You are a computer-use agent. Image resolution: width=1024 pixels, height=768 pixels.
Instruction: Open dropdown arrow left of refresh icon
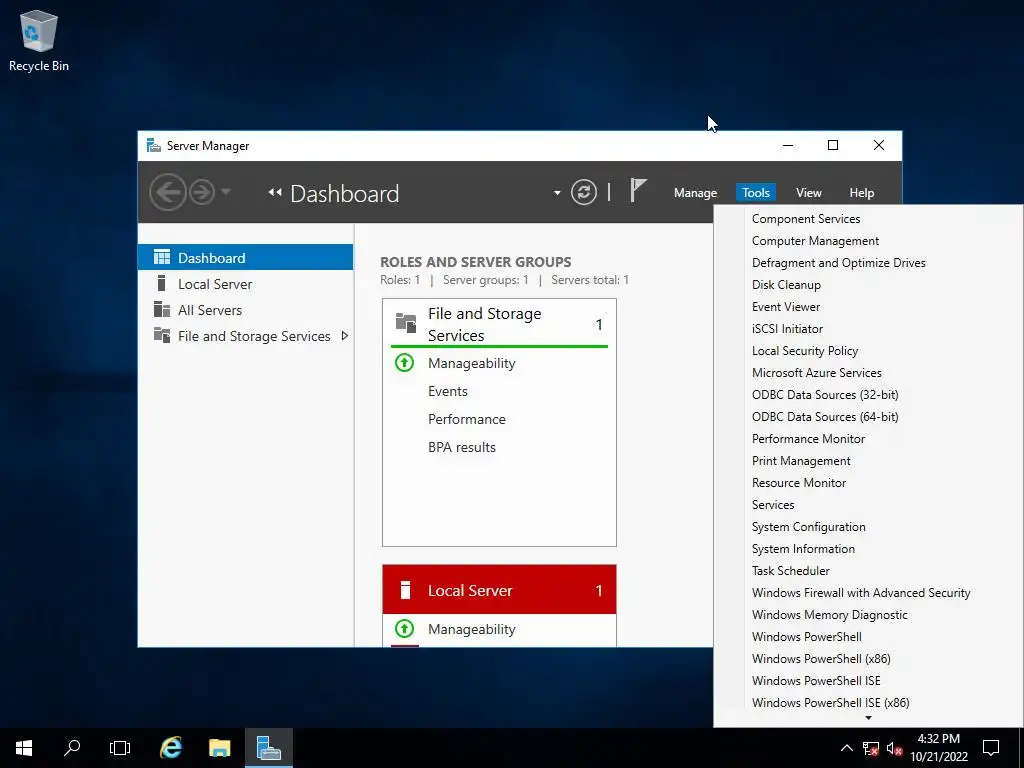point(557,193)
